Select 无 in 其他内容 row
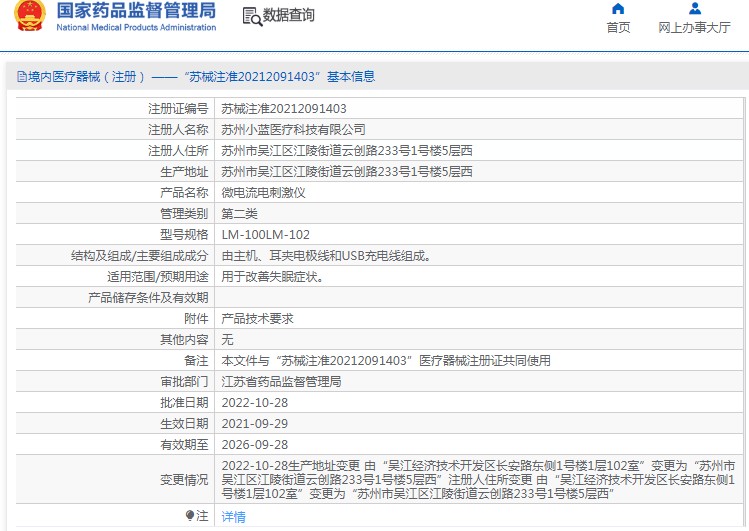 (x=227, y=340)
